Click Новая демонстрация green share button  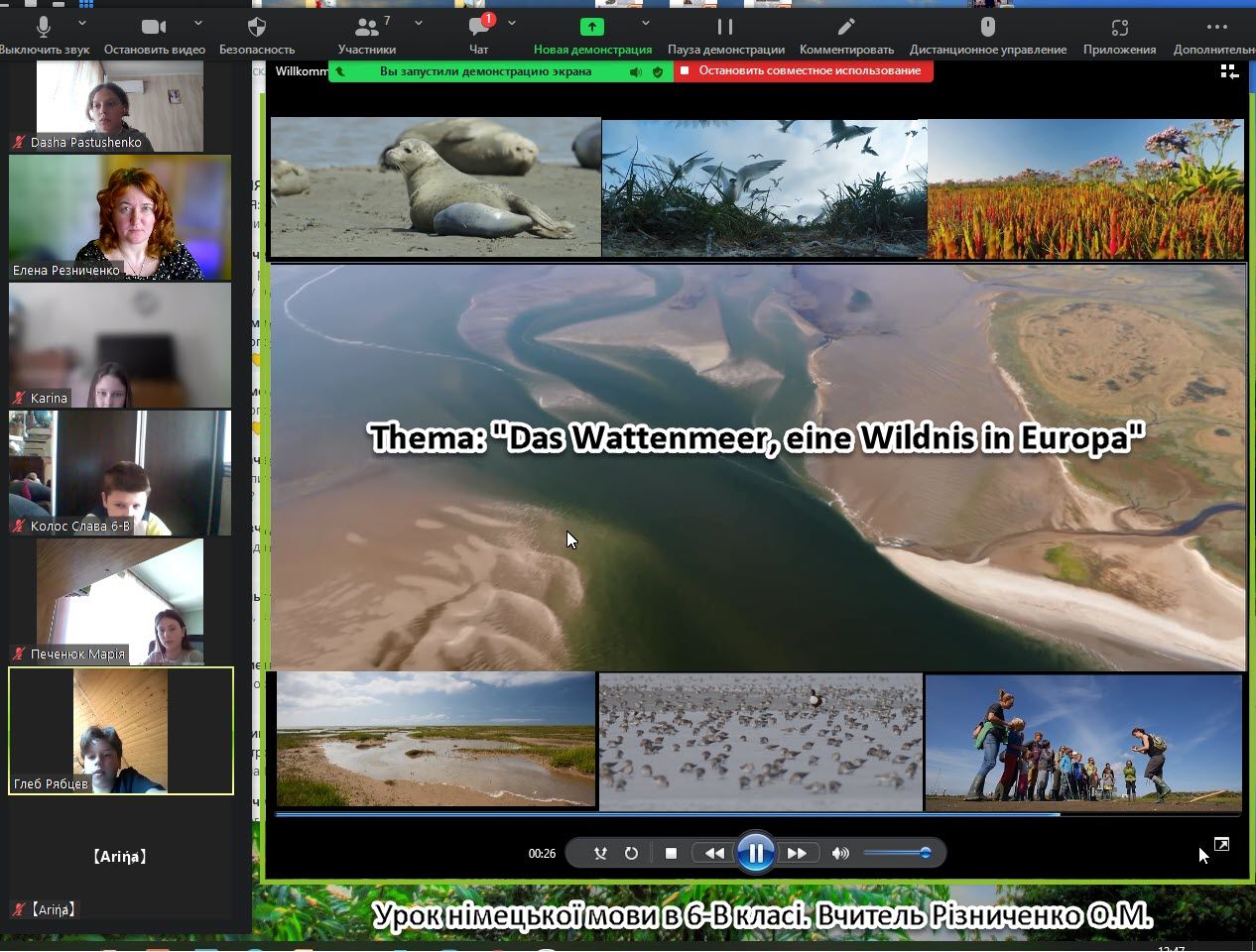[592, 28]
